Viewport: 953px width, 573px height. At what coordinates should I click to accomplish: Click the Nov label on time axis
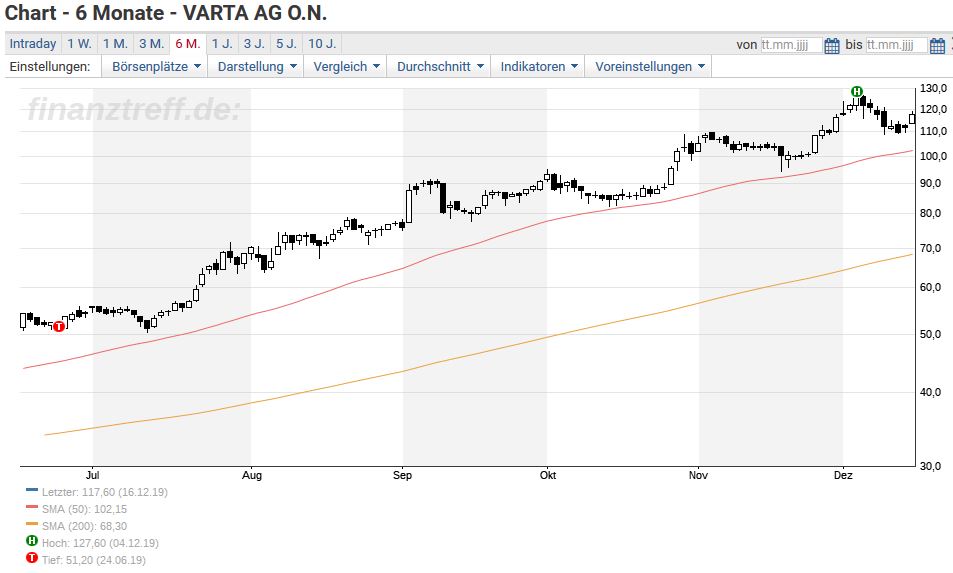698,475
